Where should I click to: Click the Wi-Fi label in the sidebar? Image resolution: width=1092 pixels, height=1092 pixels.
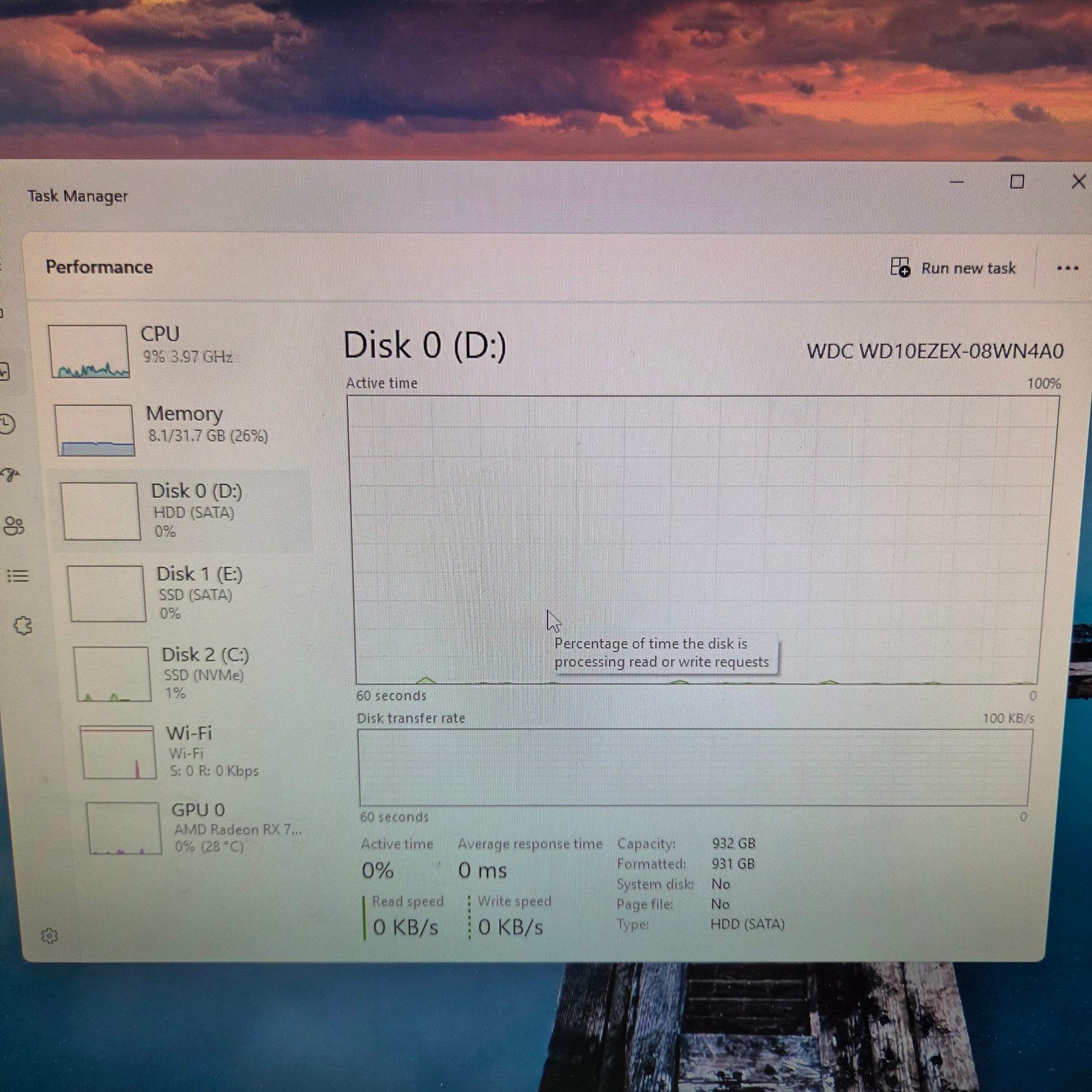point(189,733)
